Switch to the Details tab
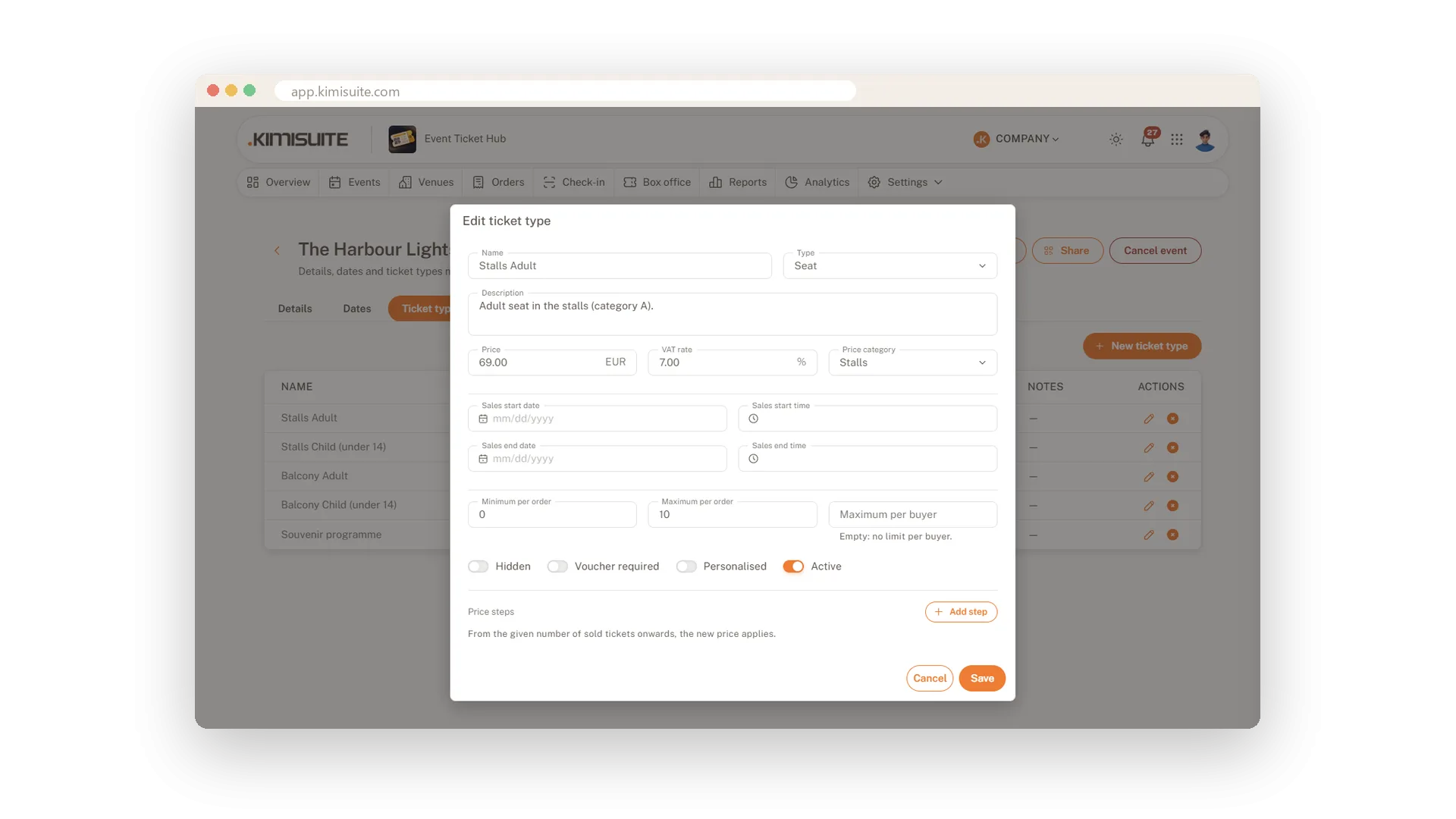 [295, 309]
